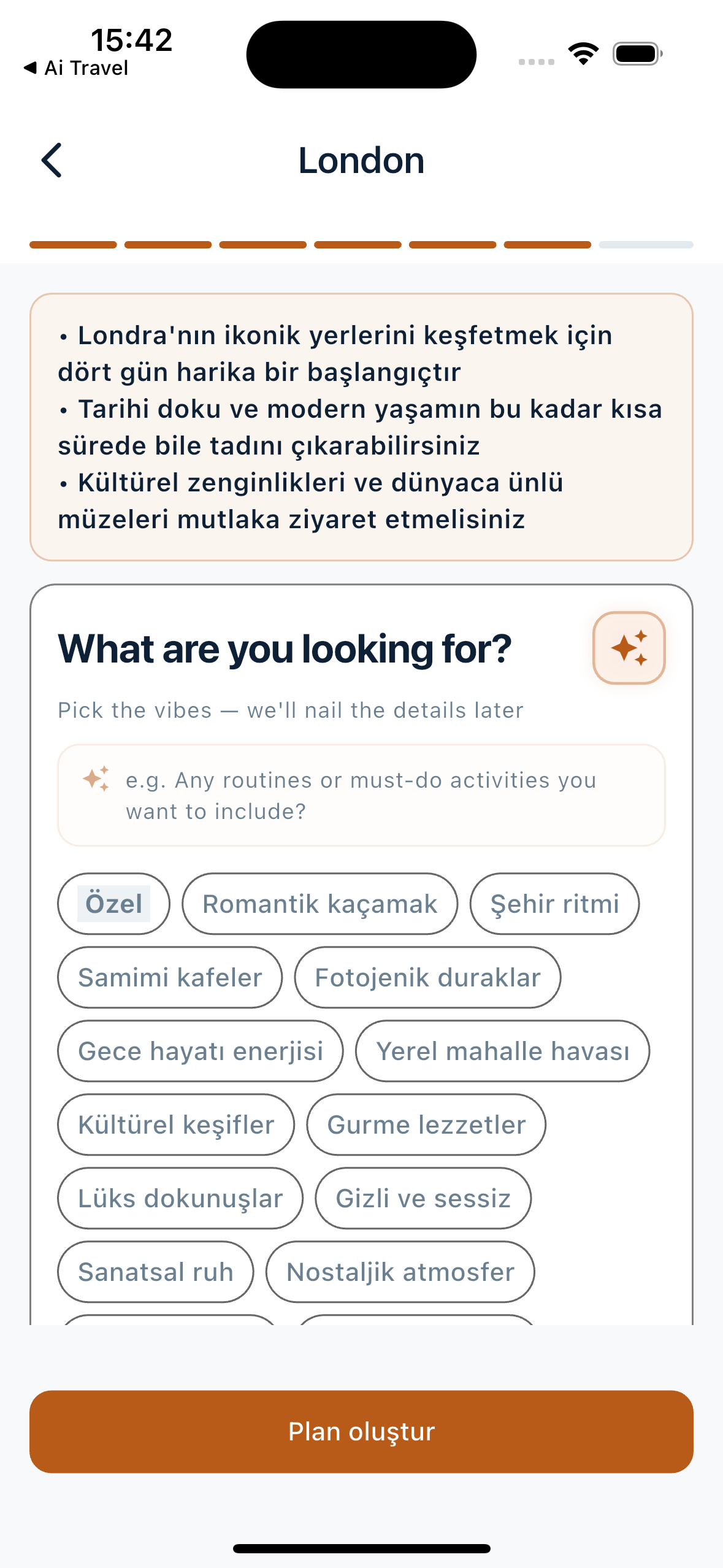Tap the Nostaljik atmosfer chip
Image resolution: width=723 pixels, height=1568 pixels.
(x=400, y=1272)
